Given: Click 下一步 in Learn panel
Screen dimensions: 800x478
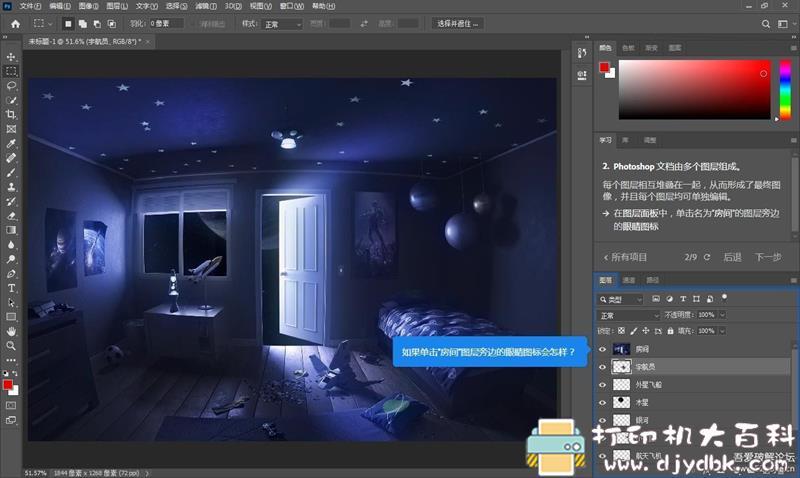Looking at the screenshot, I should (768, 257).
